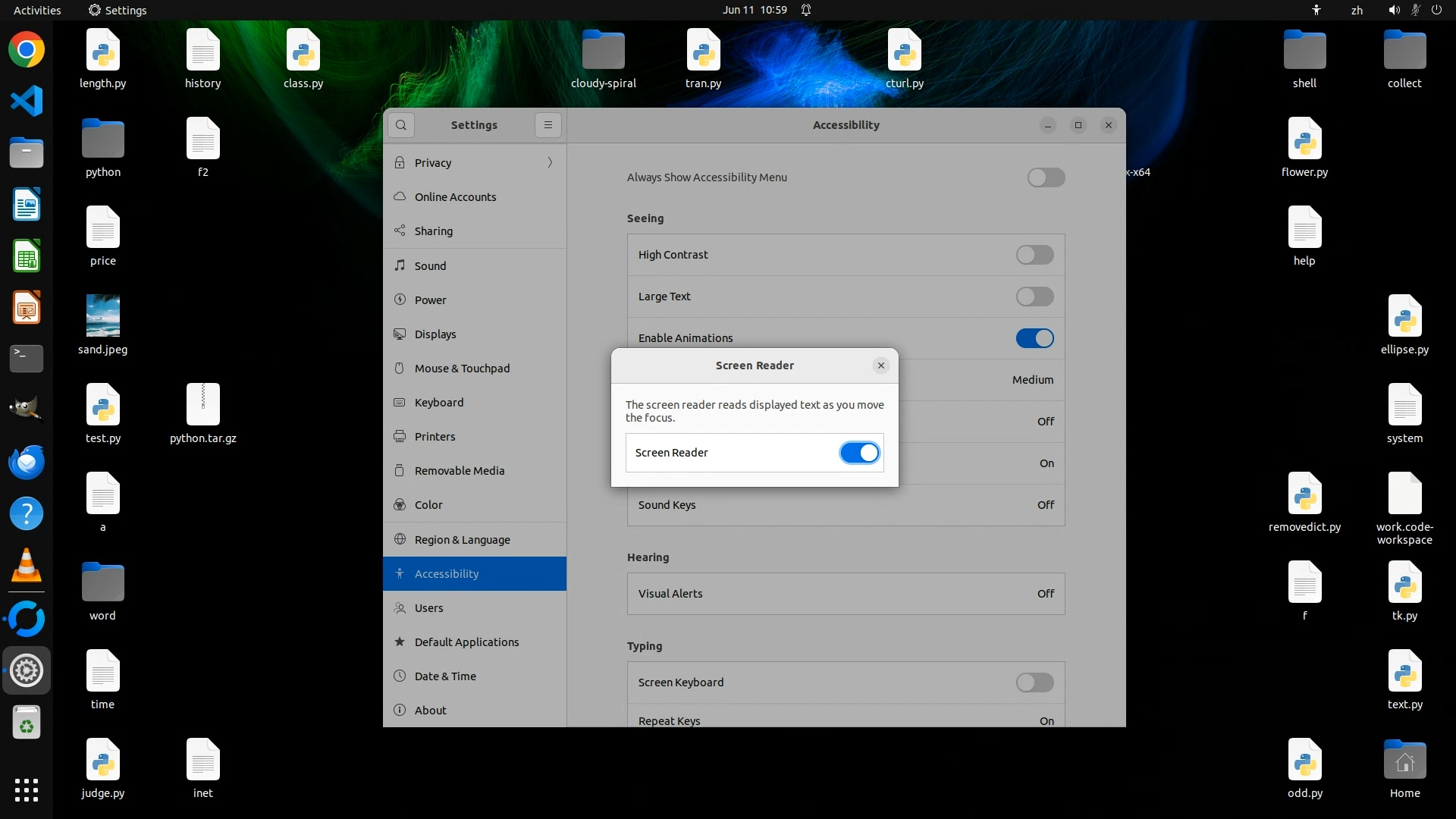Enable the High Contrast switch
Viewport: 1456px width, 819px height.
pyautogui.click(x=1034, y=255)
